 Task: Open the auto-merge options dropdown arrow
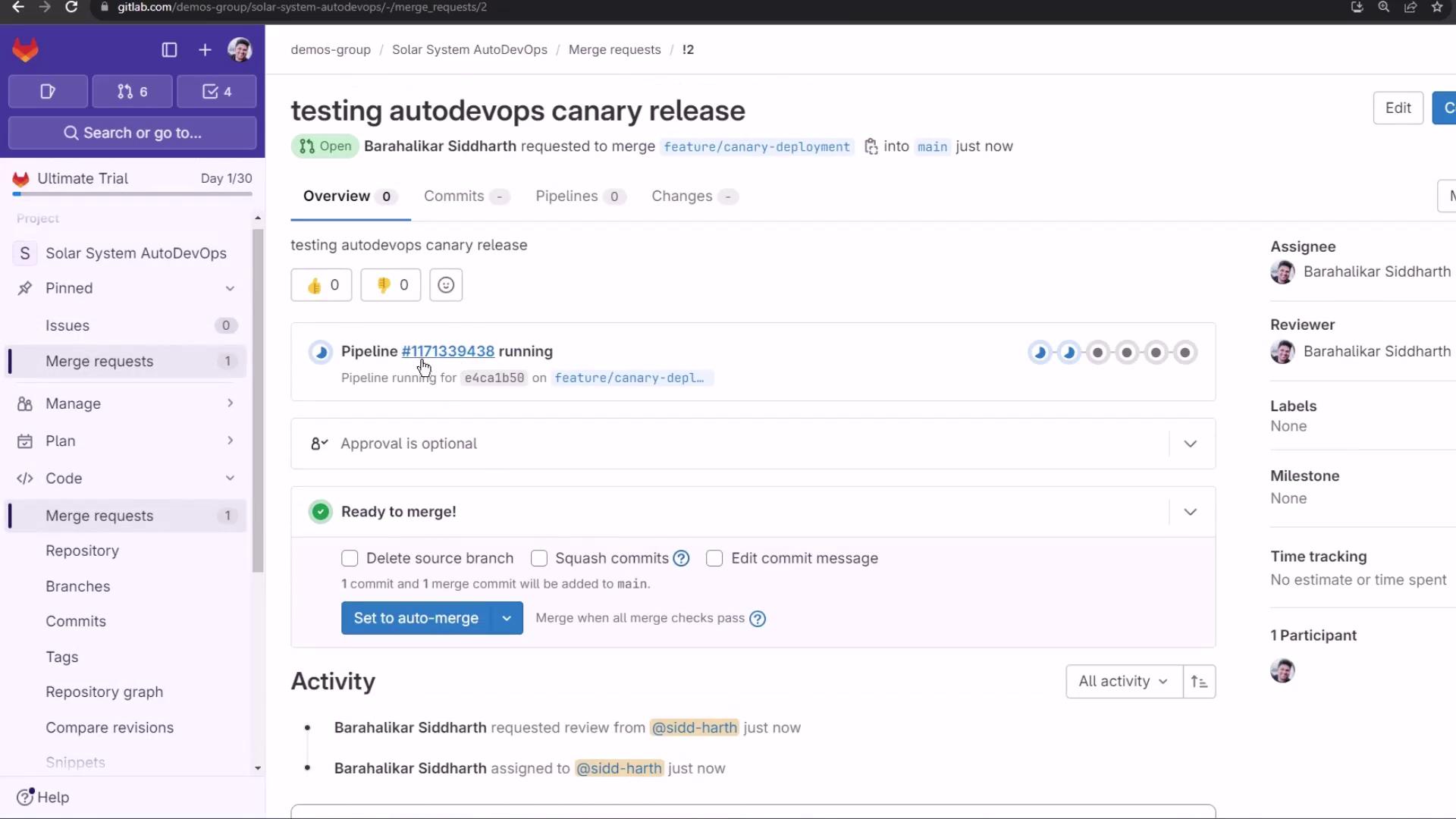coord(507,619)
